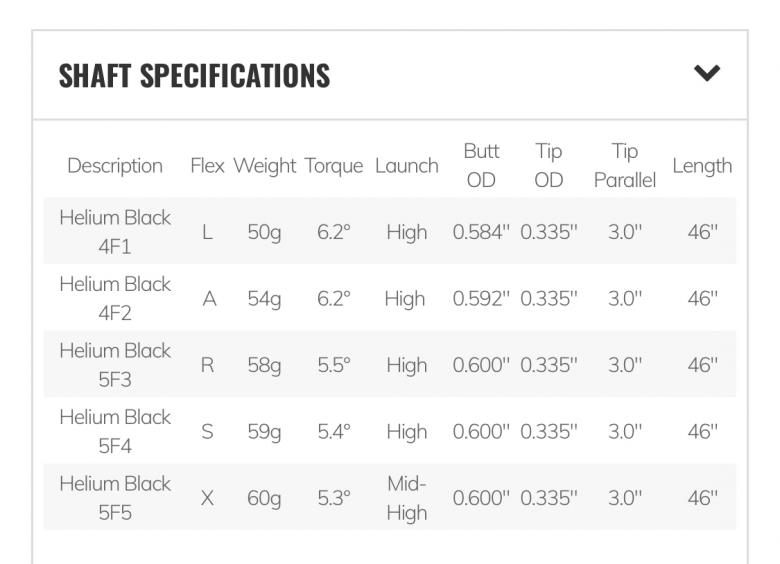The height and width of the screenshot is (564, 780).
Task: Collapse the Shaft Specifications chevron arrow
Action: (706, 73)
